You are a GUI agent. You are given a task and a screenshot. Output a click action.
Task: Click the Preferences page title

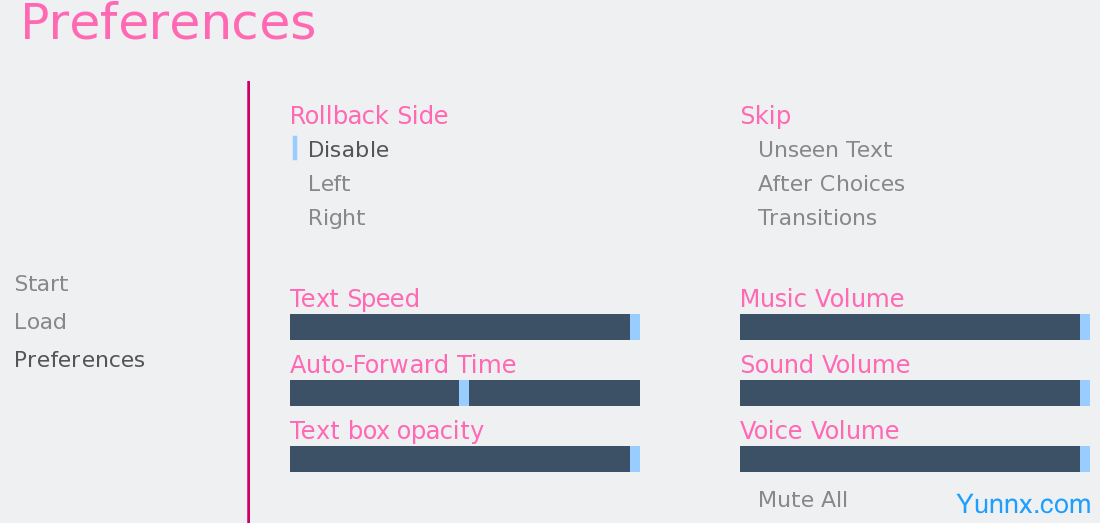pos(167,22)
